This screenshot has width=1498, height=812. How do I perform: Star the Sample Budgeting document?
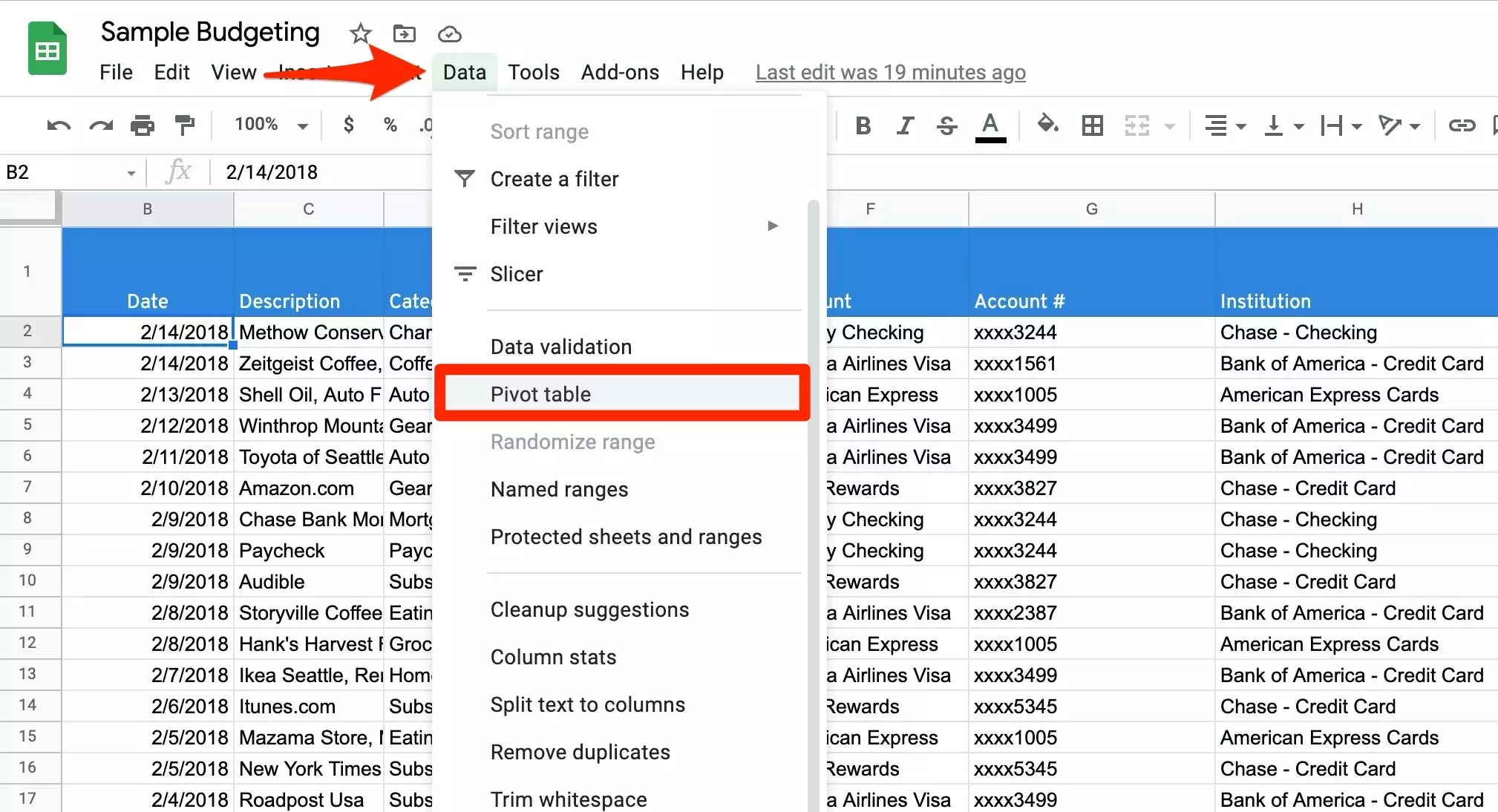360,33
